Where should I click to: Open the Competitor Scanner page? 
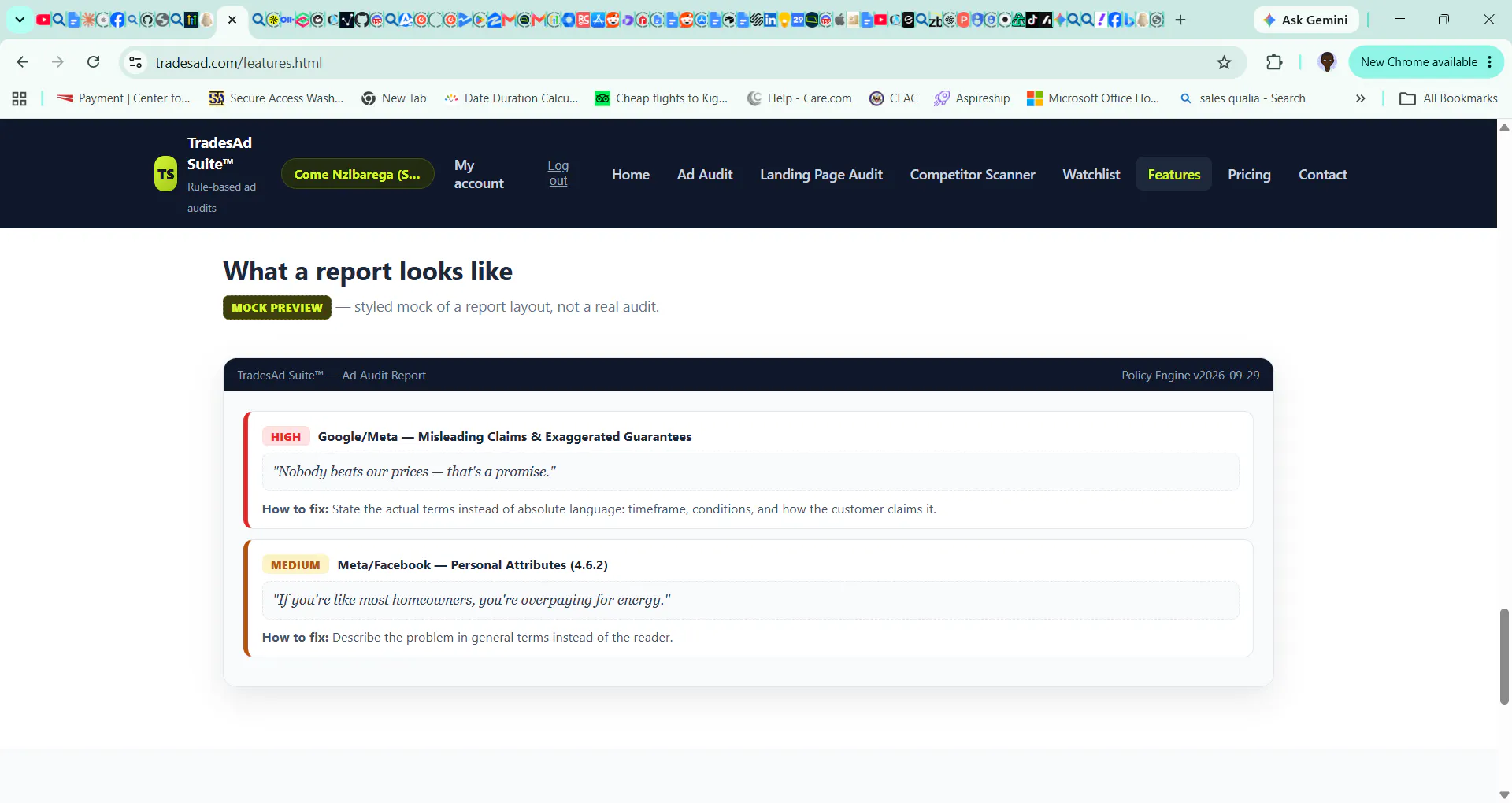(x=973, y=174)
